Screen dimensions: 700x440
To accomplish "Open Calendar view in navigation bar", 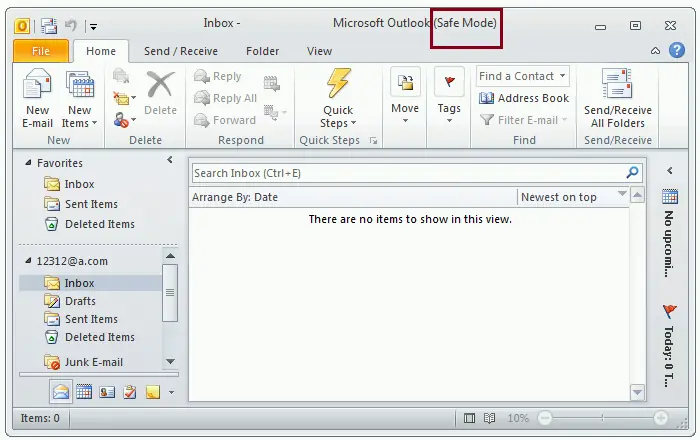I will (84, 392).
